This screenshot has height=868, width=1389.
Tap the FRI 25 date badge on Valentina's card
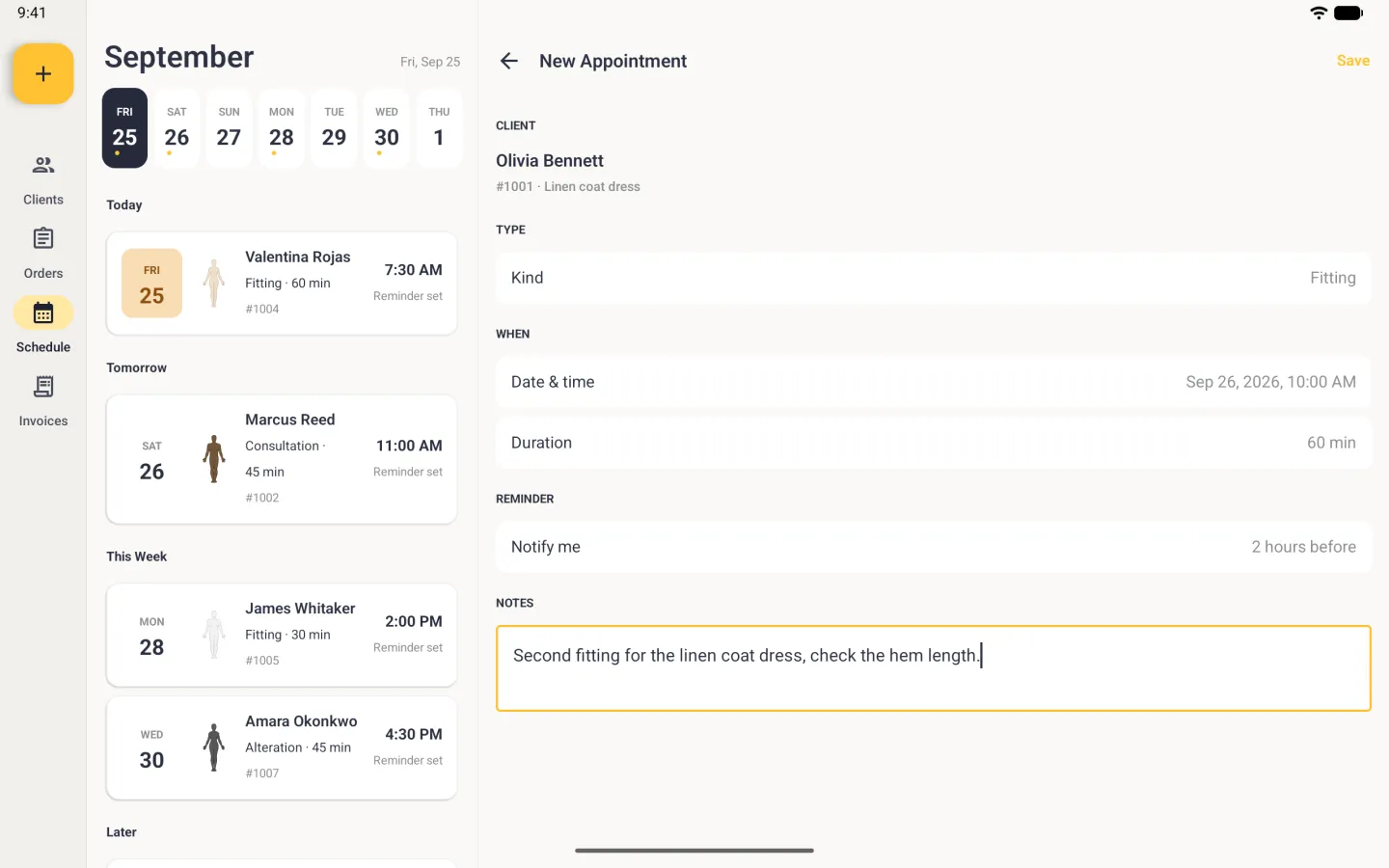pyautogui.click(x=151, y=284)
